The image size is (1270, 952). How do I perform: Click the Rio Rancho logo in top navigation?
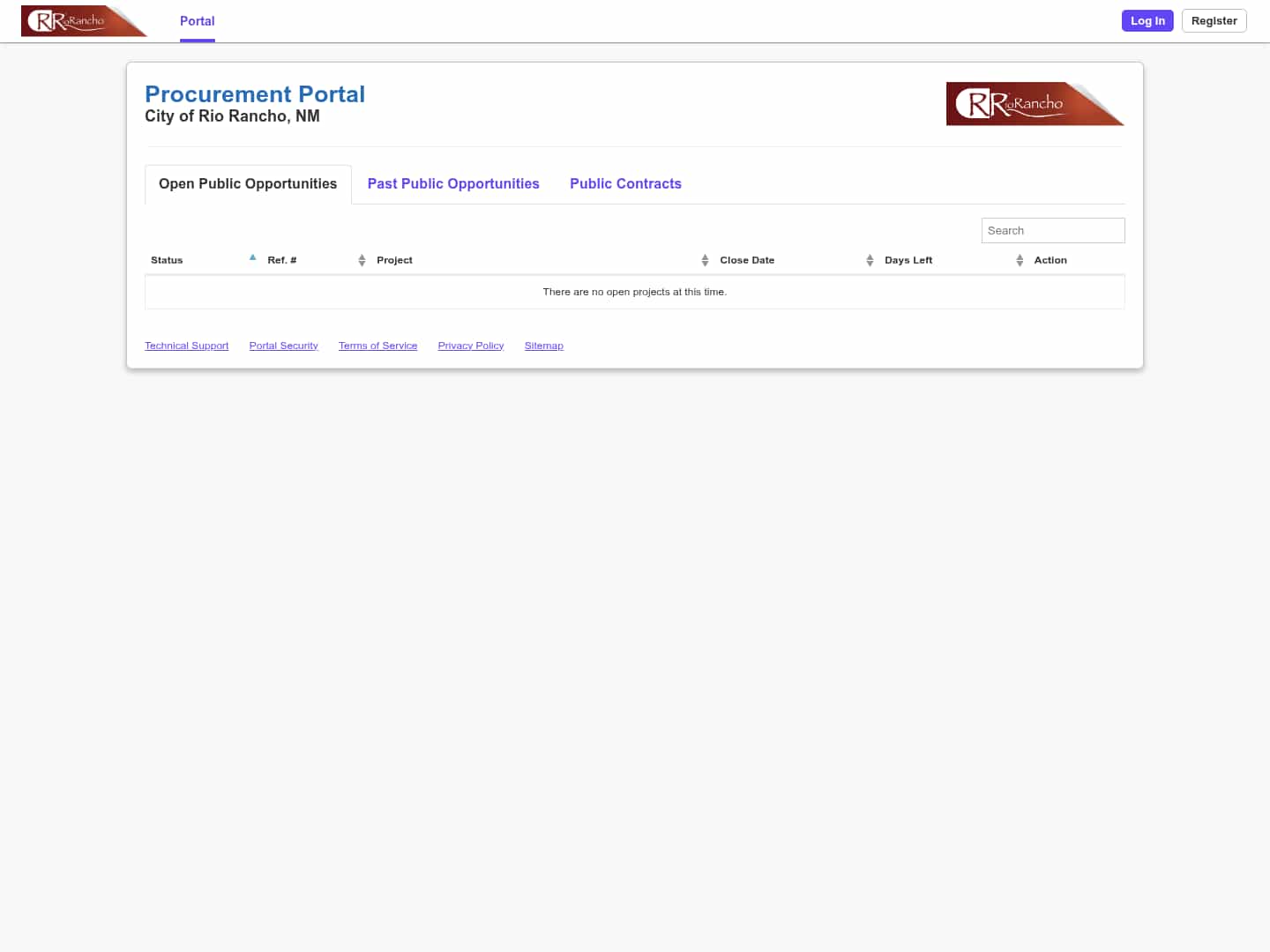click(x=84, y=21)
